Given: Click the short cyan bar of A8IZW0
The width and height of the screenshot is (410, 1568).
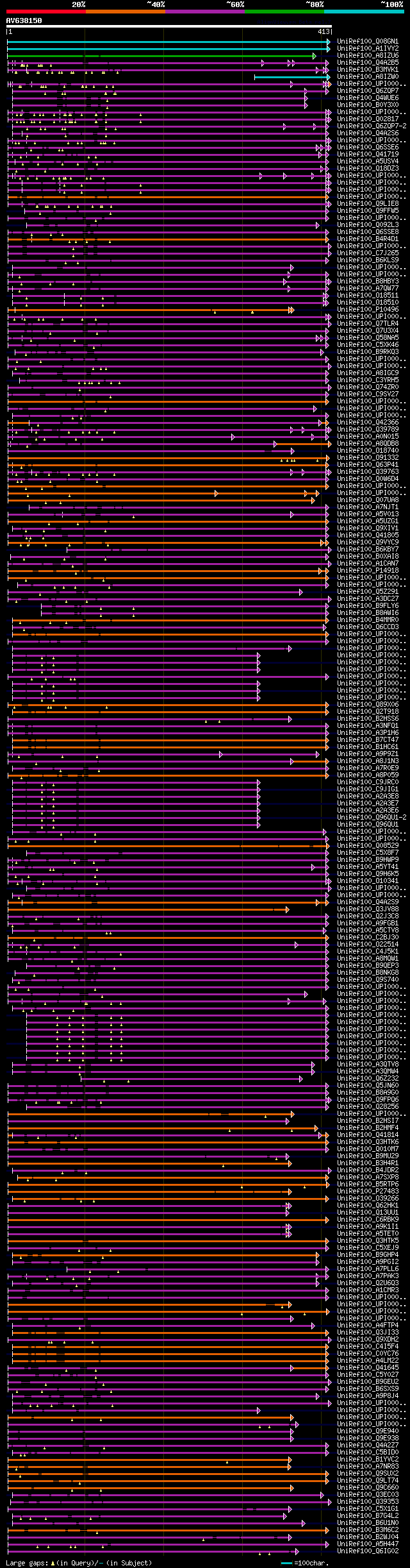Looking at the screenshot, I should pos(292,77).
